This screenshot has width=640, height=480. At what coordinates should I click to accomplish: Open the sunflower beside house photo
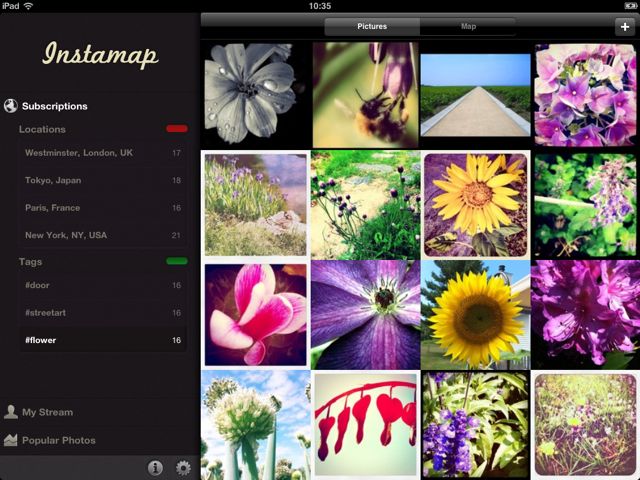(x=476, y=315)
